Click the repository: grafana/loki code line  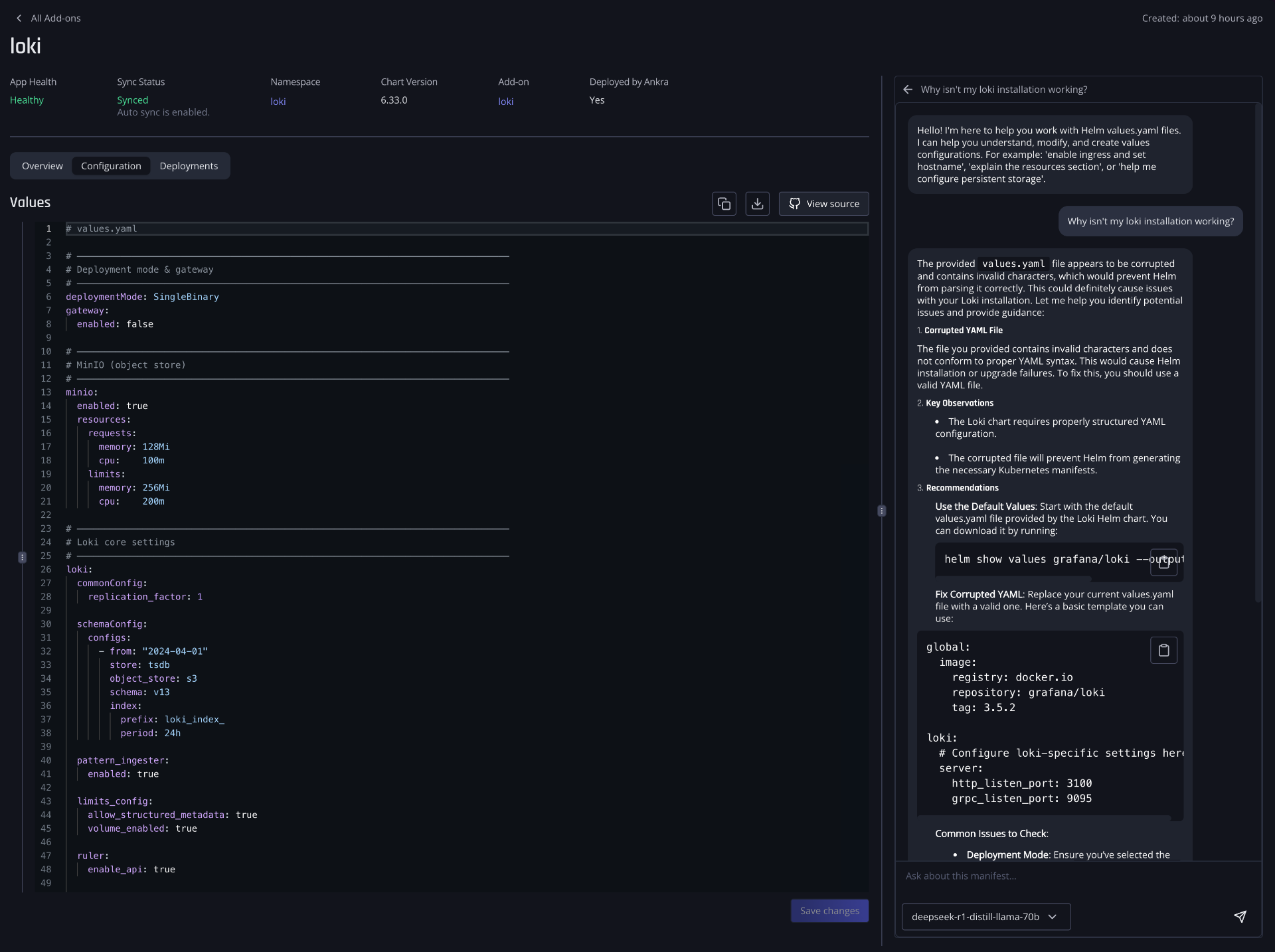point(1028,692)
